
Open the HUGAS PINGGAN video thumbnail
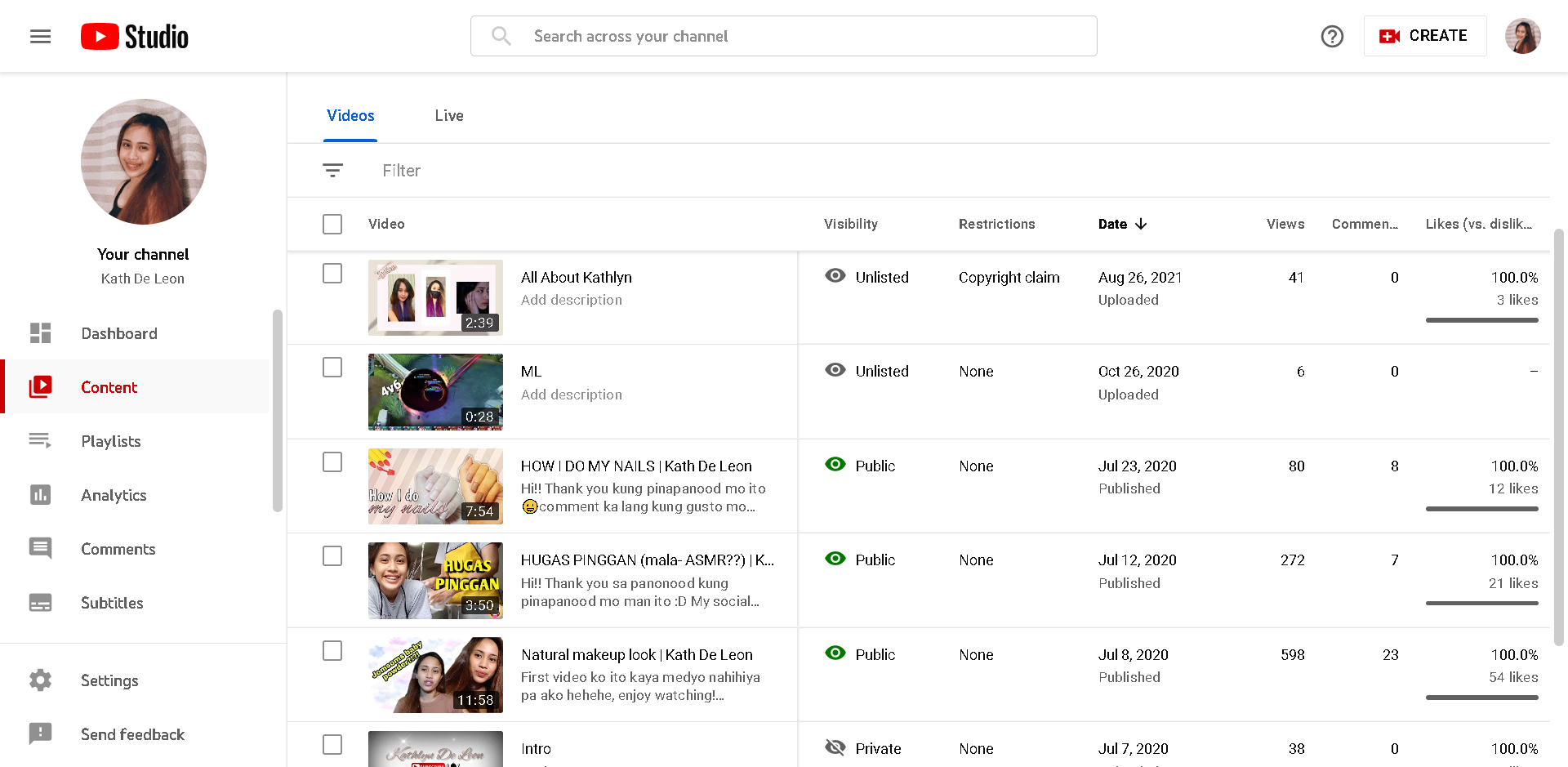[x=435, y=581]
